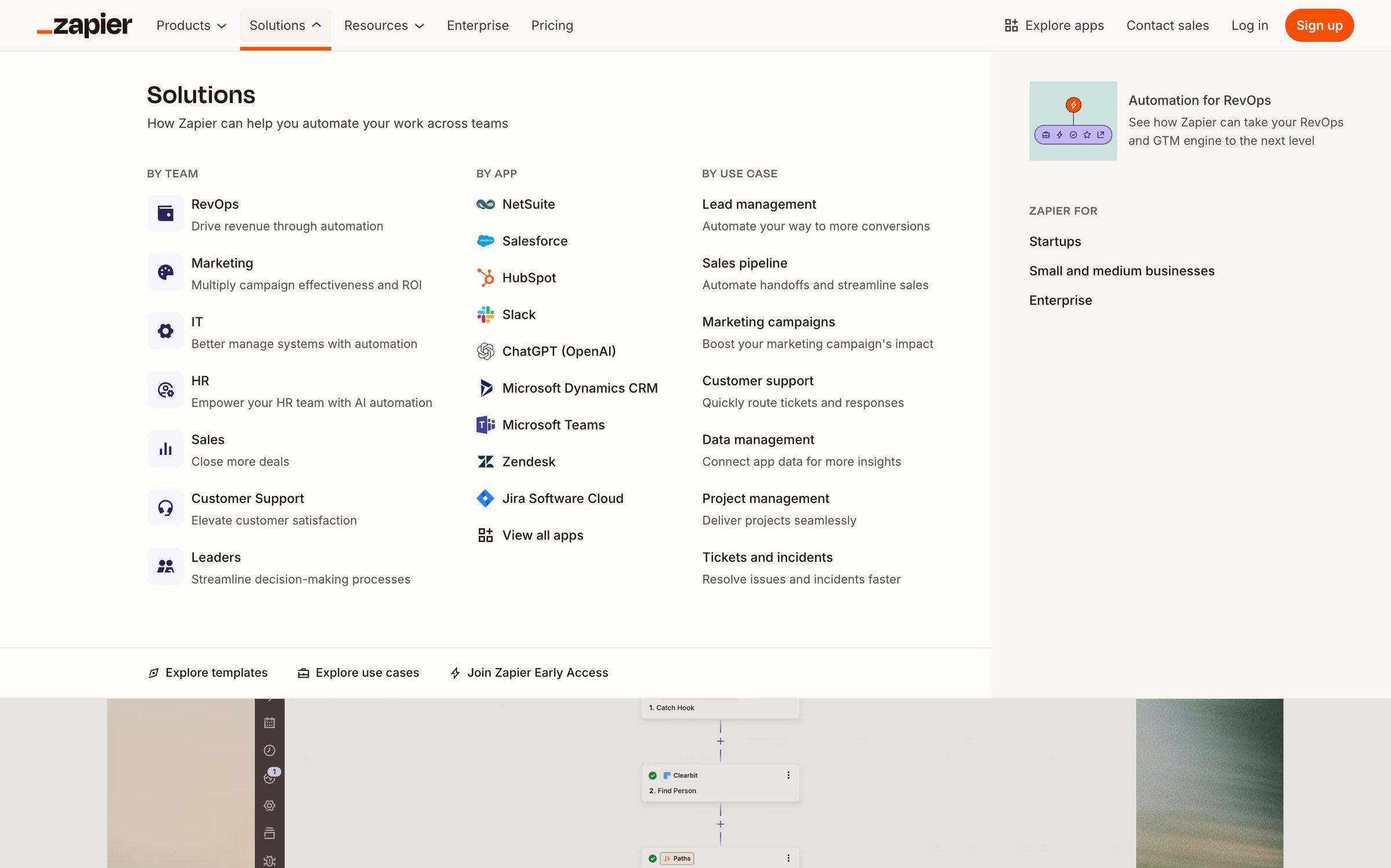Select the IT gear icon
Screen dimensions: 1391x868
click(165, 331)
